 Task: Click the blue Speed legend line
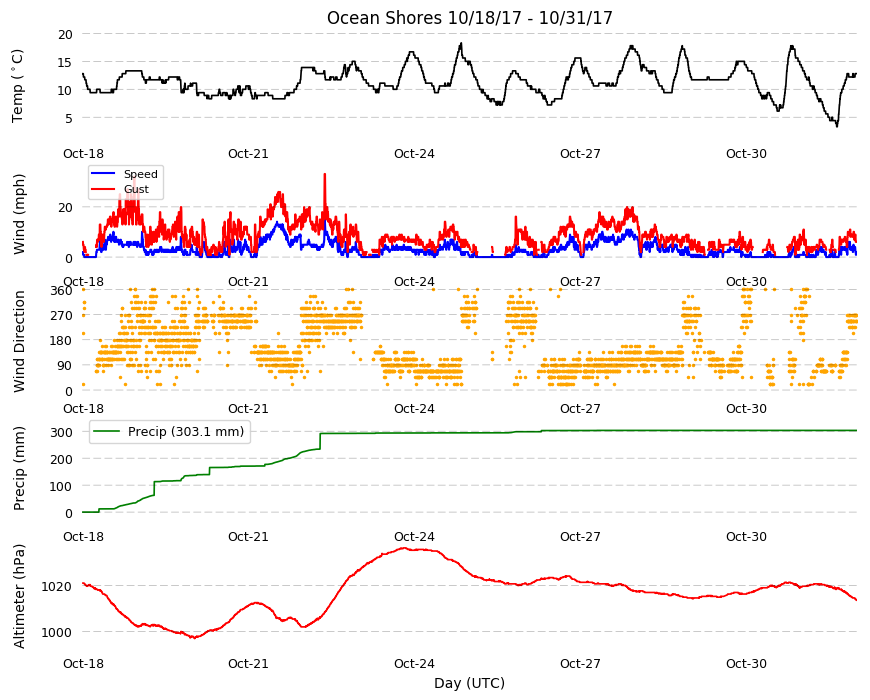[x=103, y=174]
